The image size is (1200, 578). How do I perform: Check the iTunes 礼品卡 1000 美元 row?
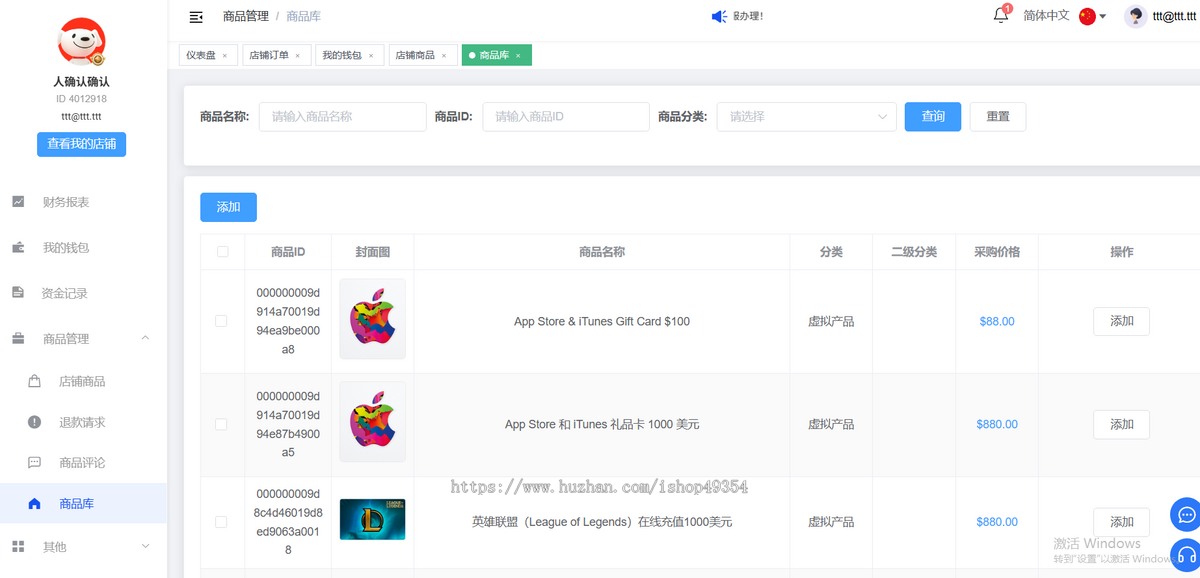click(221, 424)
